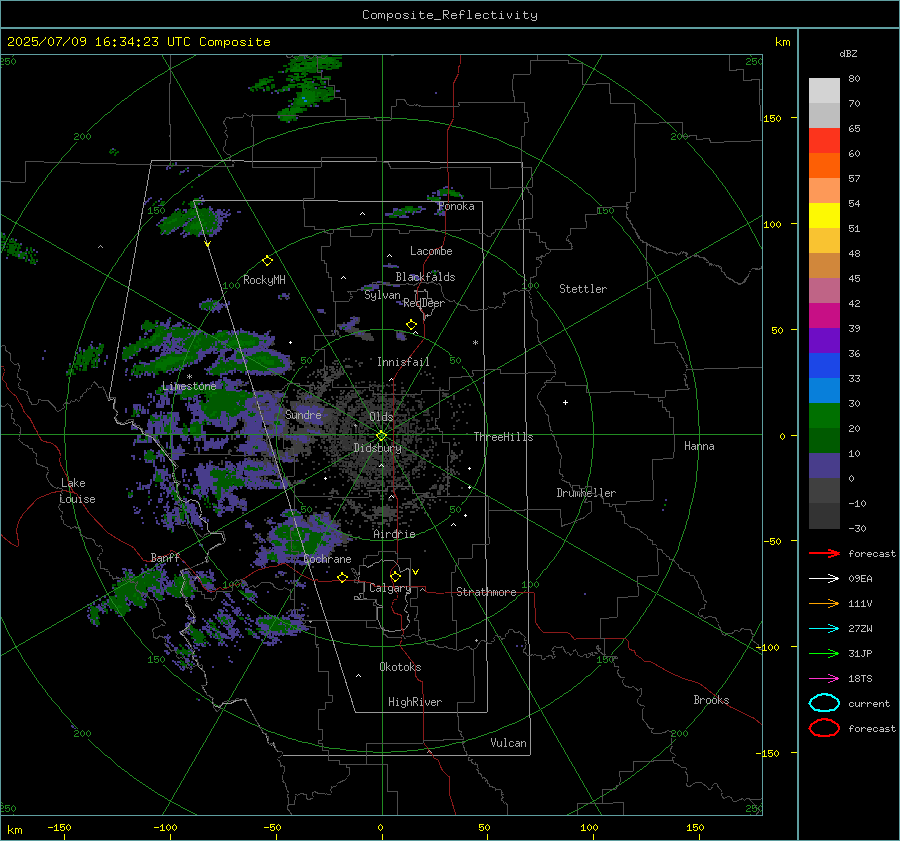900x841 pixels.
Task: Pick the royal blue 36 dBZ swatch
Action: pyautogui.click(x=824, y=366)
